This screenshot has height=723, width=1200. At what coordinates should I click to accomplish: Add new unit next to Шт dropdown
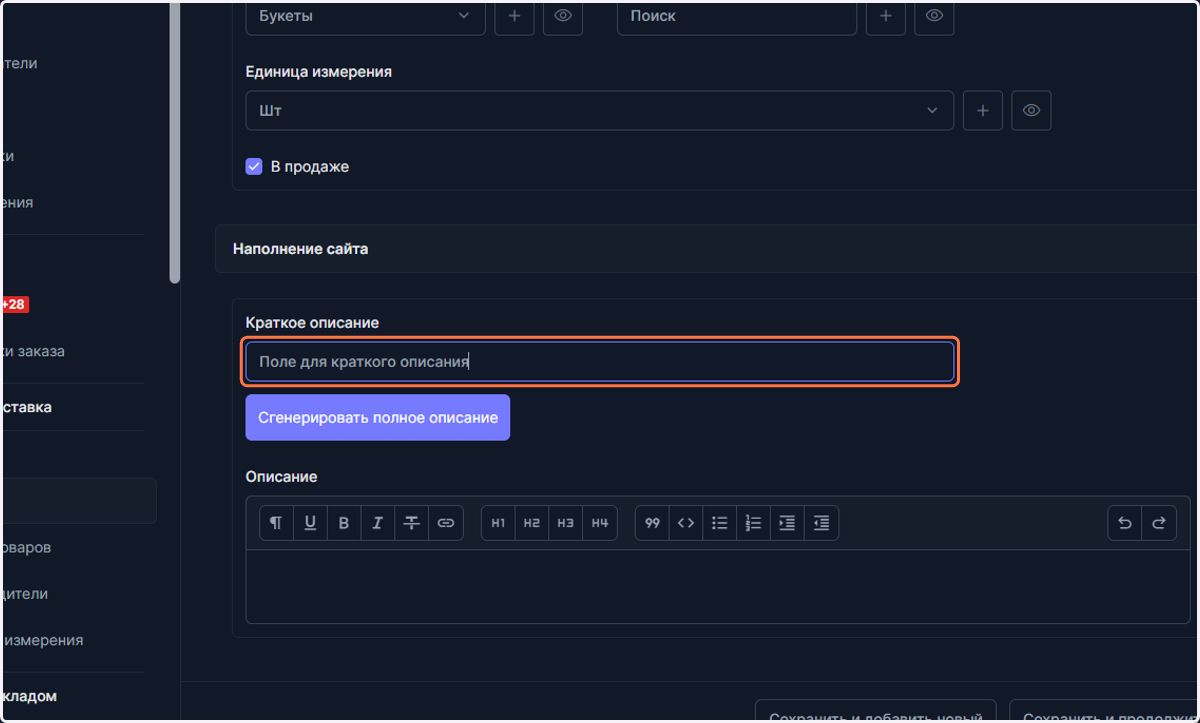982,110
